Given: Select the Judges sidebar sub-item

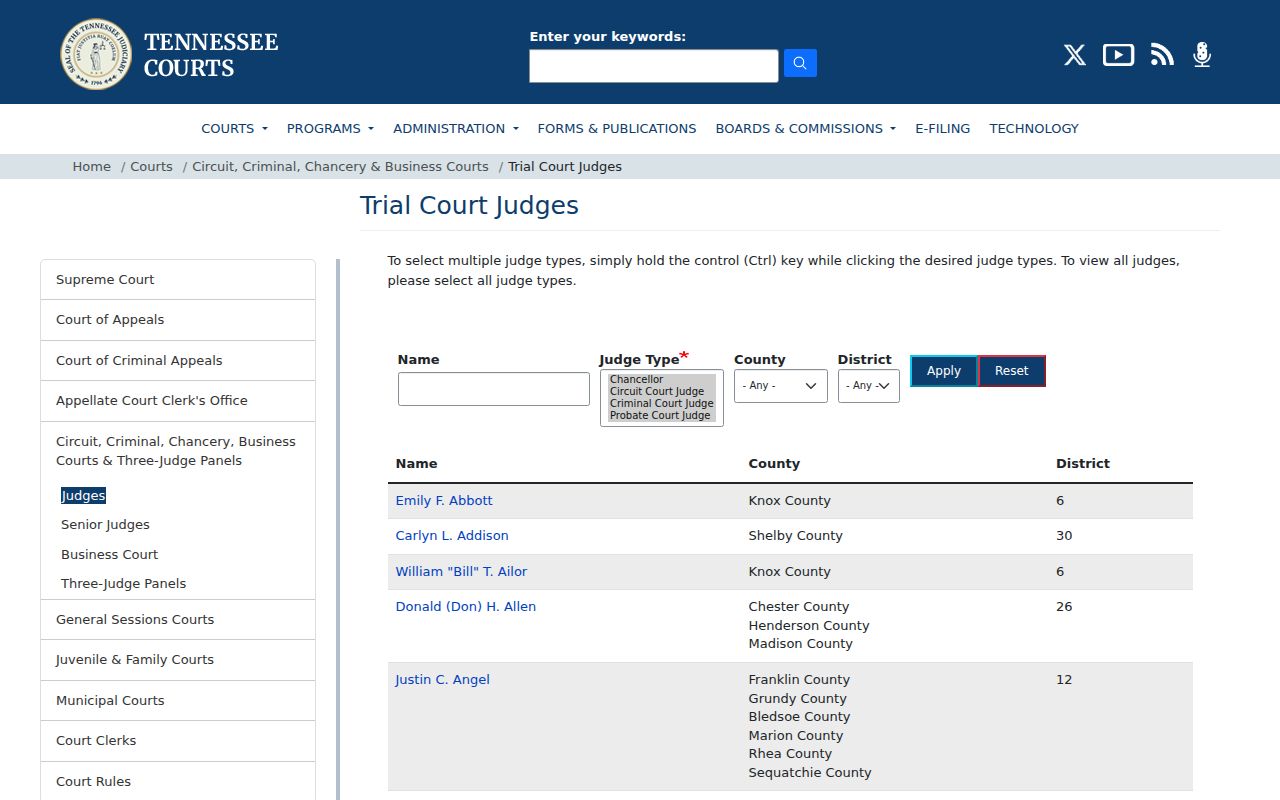Looking at the screenshot, I should point(83,496).
